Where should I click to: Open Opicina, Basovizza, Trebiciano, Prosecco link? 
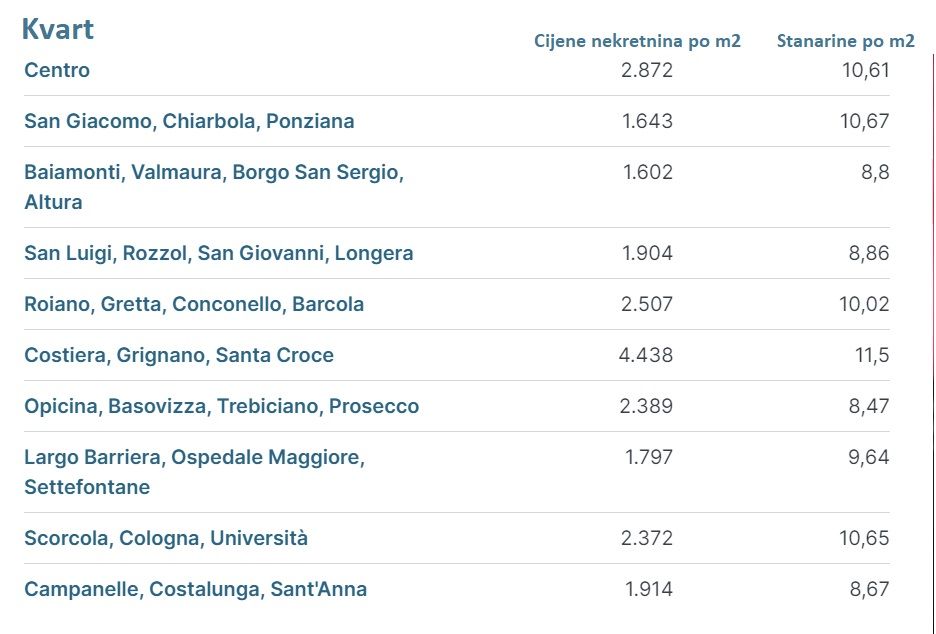point(221,406)
